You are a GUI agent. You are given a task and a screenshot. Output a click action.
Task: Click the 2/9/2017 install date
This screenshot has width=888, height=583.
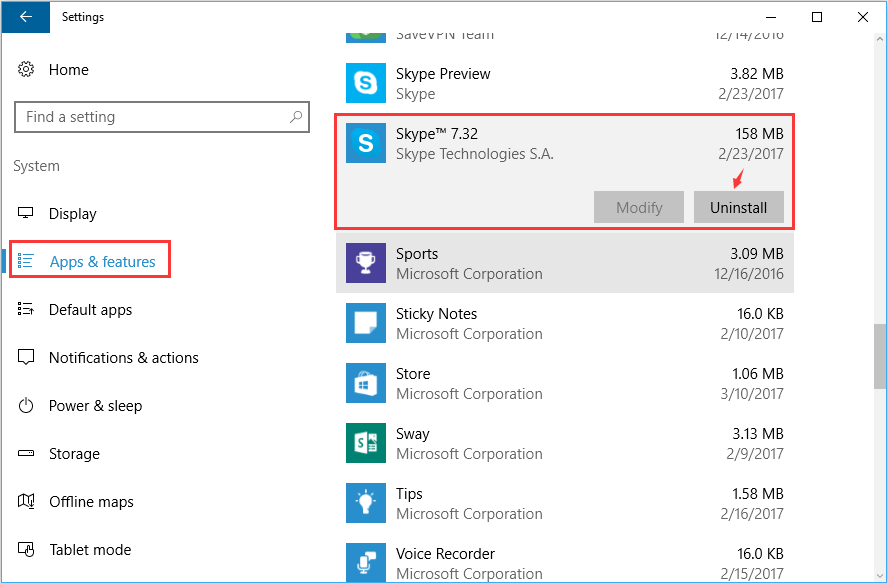coord(755,454)
